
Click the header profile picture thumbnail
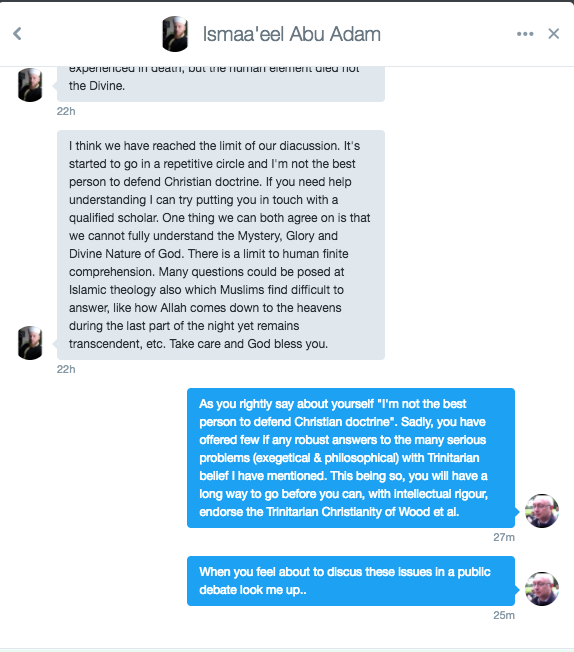coord(175,34)
